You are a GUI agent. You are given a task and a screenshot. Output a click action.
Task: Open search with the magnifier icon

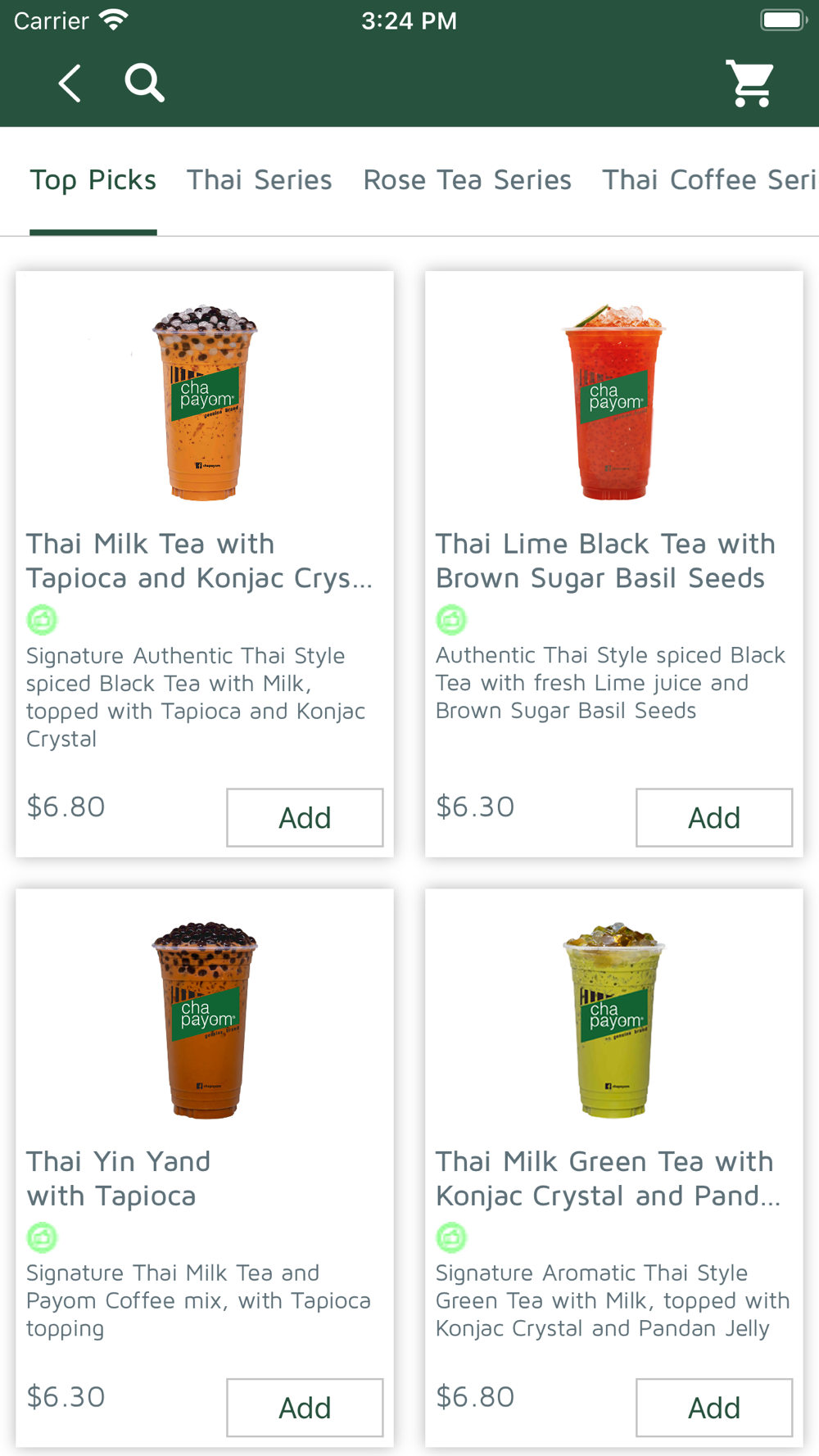point(144,83)
